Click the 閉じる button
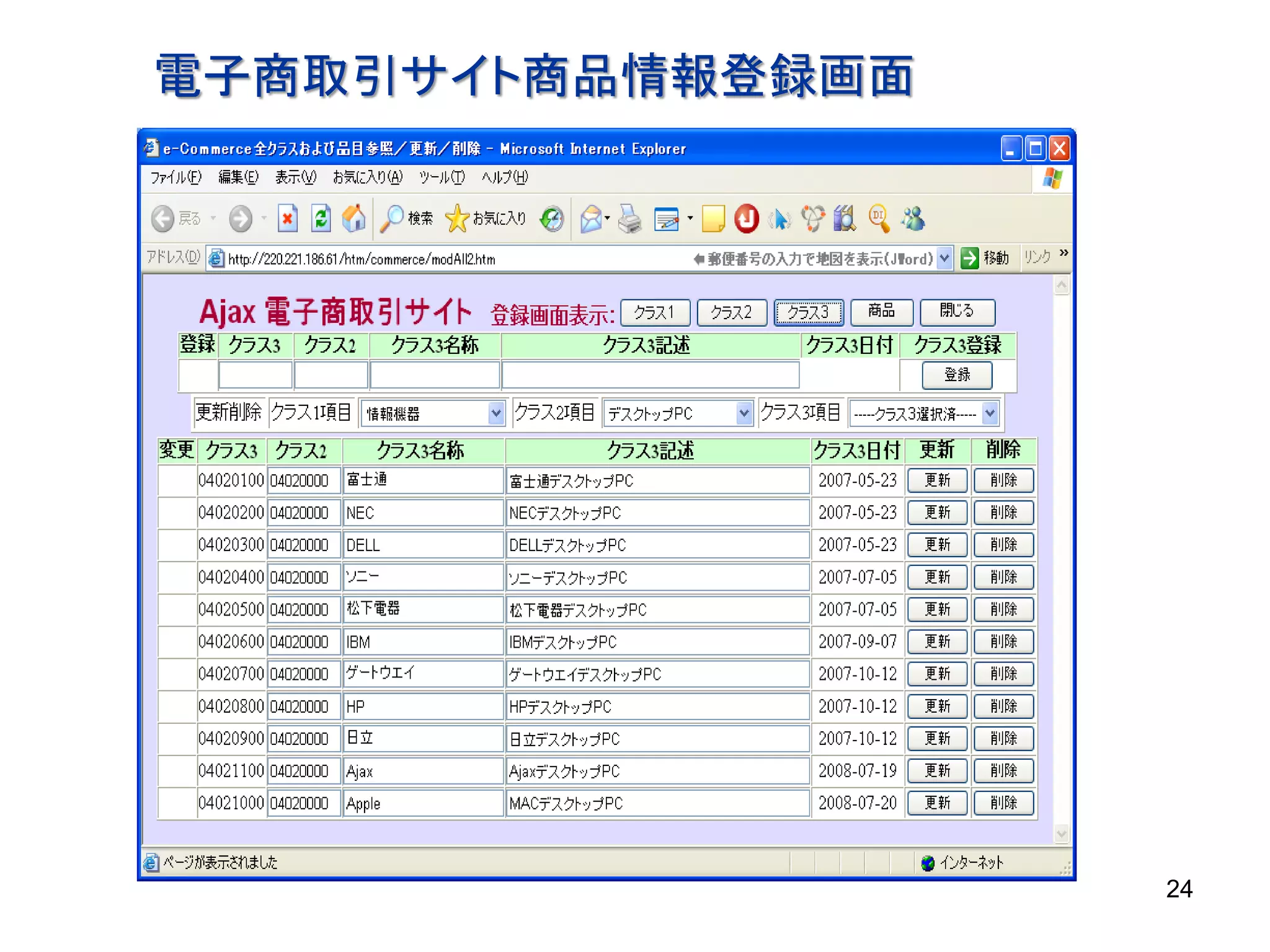 (957, 312)
